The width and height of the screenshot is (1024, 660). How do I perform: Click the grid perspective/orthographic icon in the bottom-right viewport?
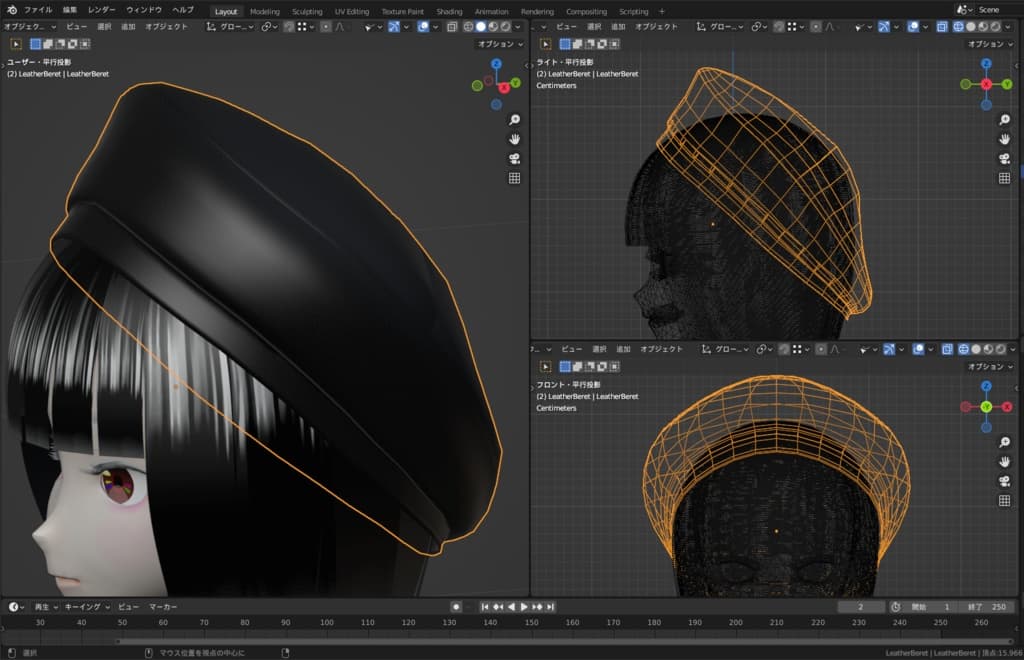pos(1004,501)
